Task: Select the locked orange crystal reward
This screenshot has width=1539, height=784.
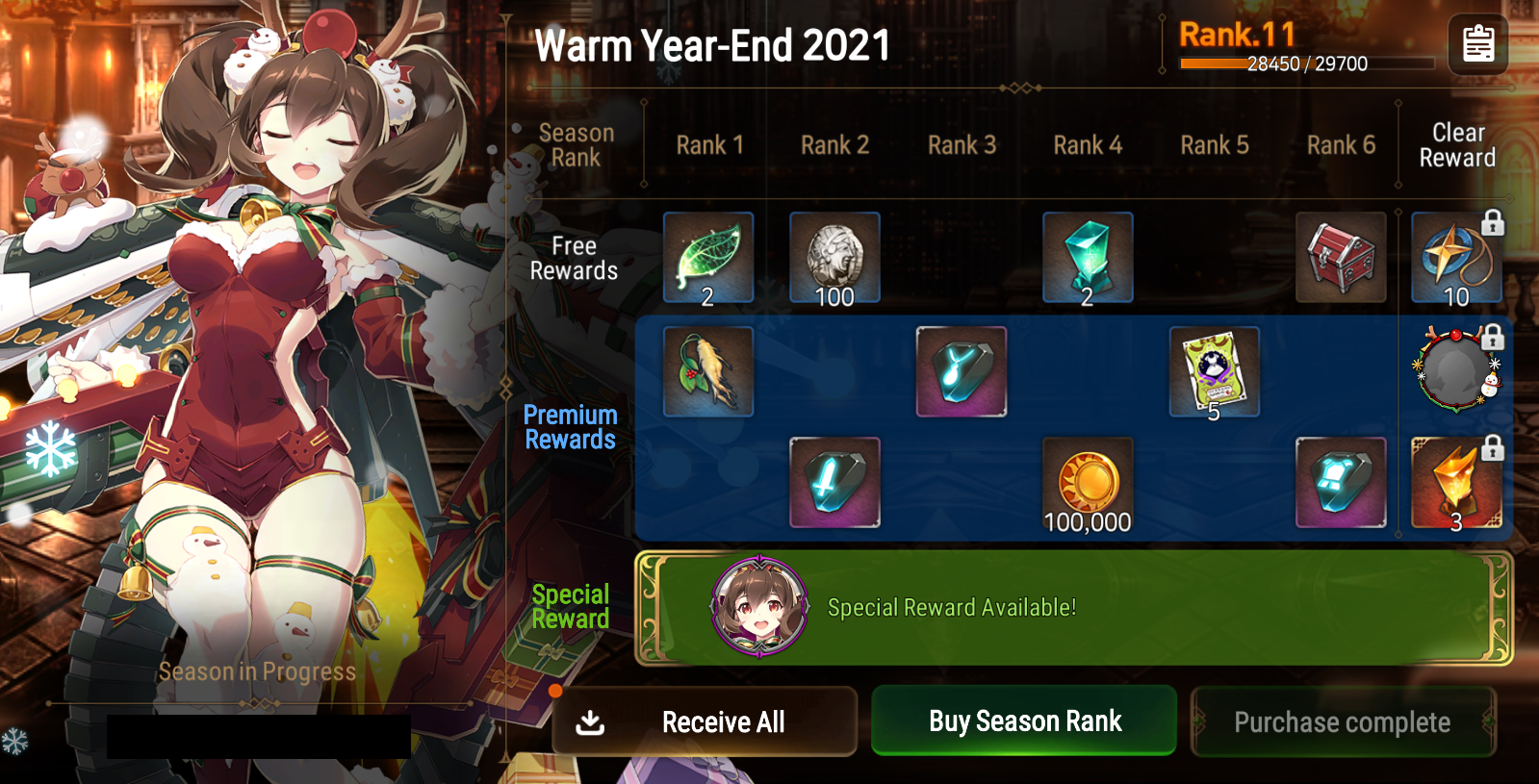Action: pyautogui.click(x=1456, y=483)
